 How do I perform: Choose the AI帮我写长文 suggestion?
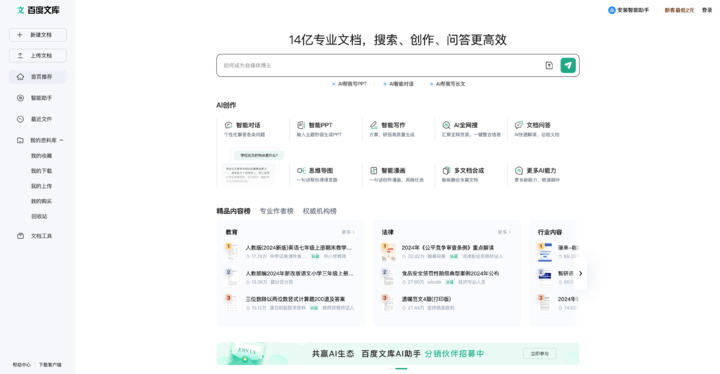click(447, 84)
